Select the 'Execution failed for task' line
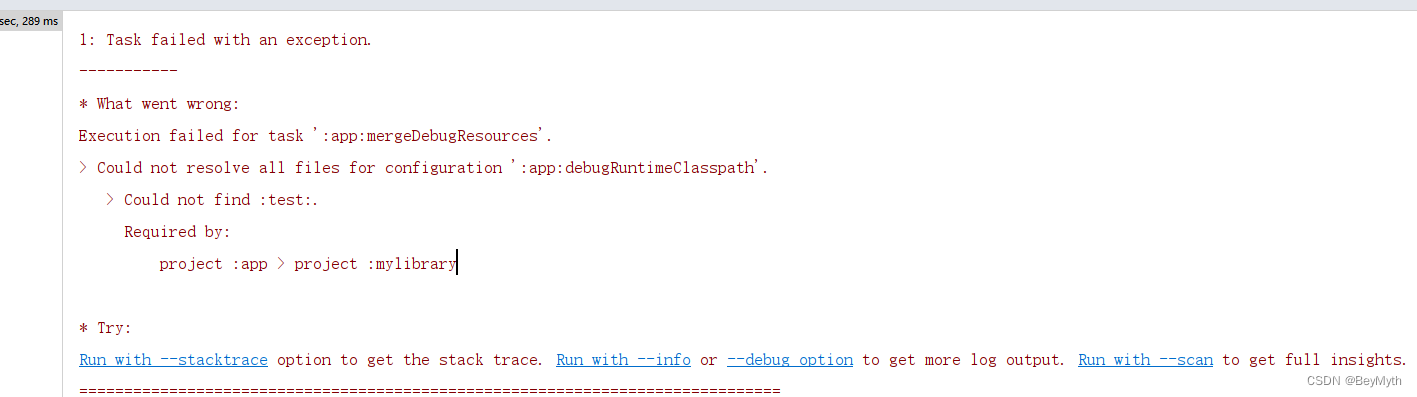The width and height of the screenshot is (1417, 397). (316, 136)
